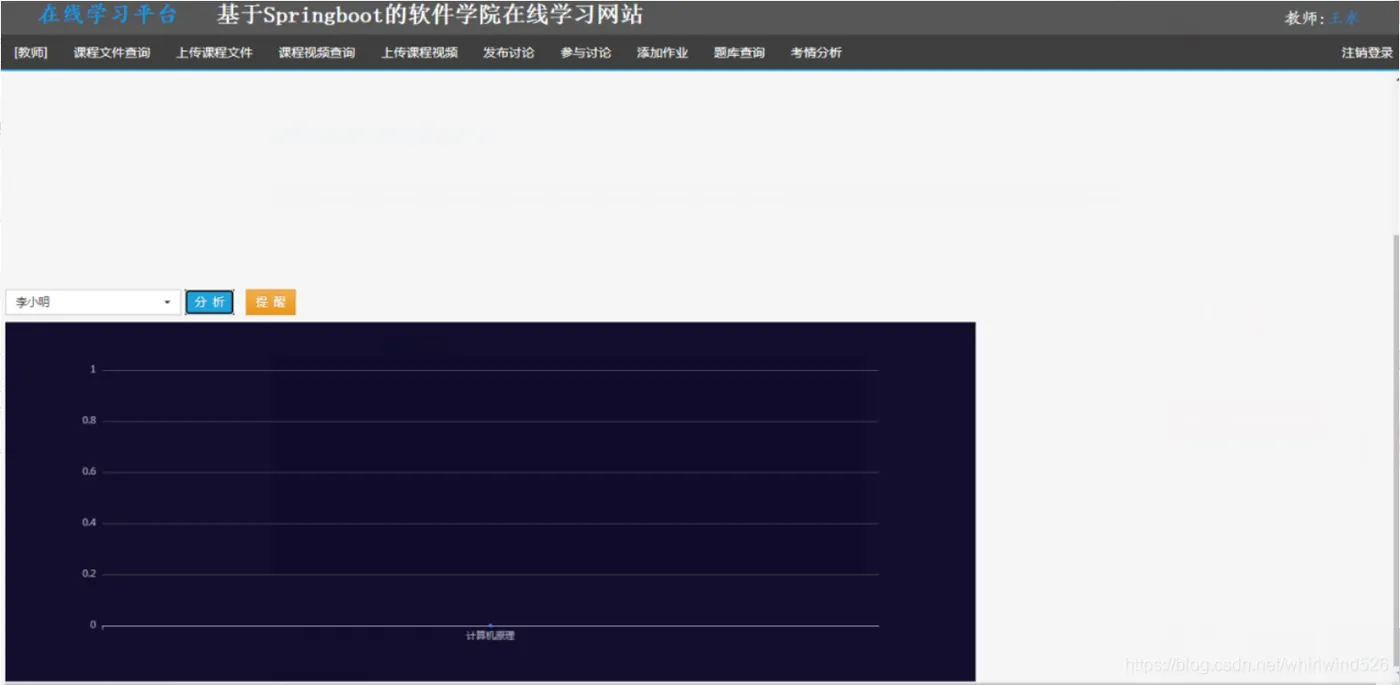1400x685 pixels.
Task: Open the 参与讨论 page
Action: pos(585,53)
